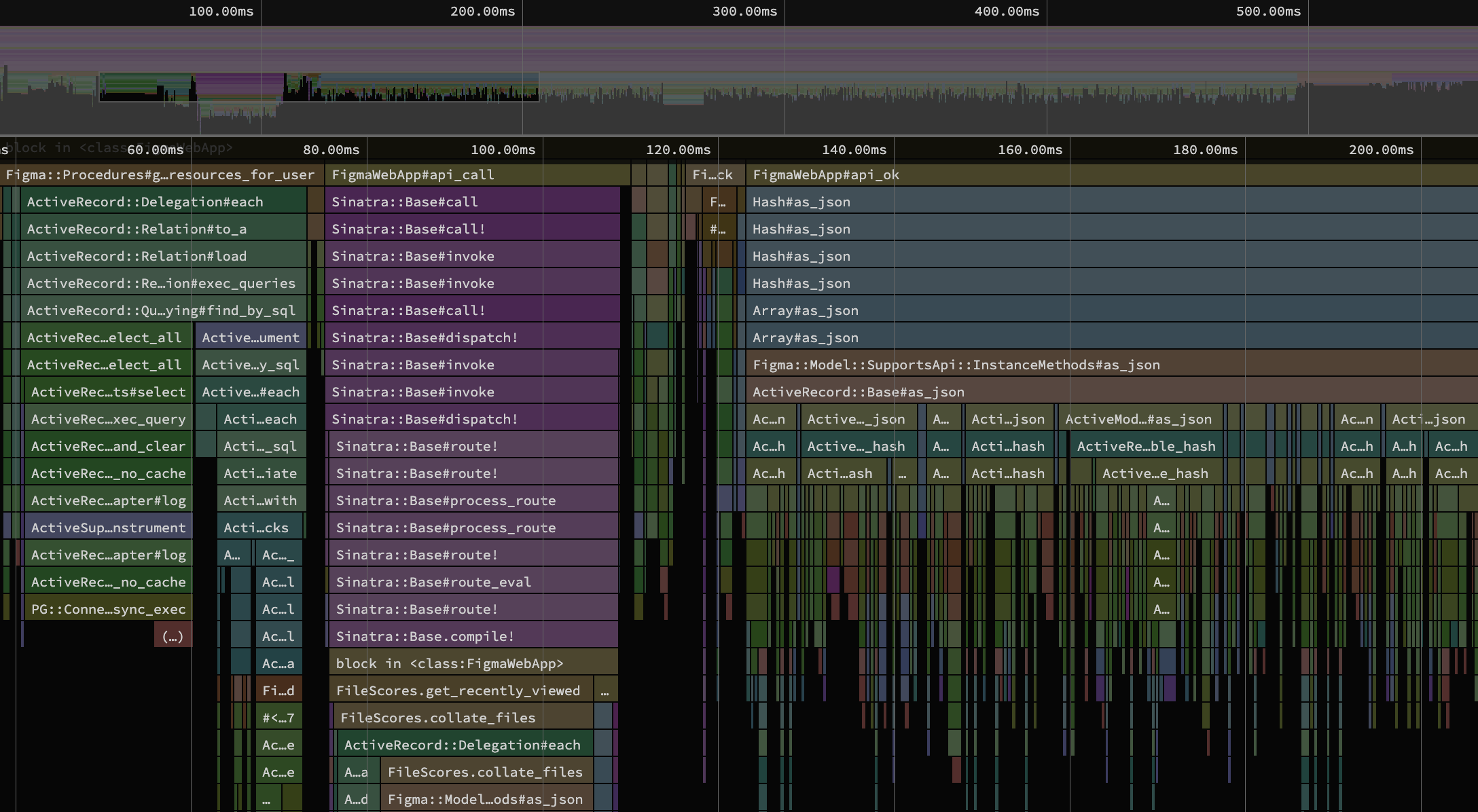Screen dimensions: 1478x812
Task: Select the FileScores.get_recently_viewed frame
Action: (461, 690)
